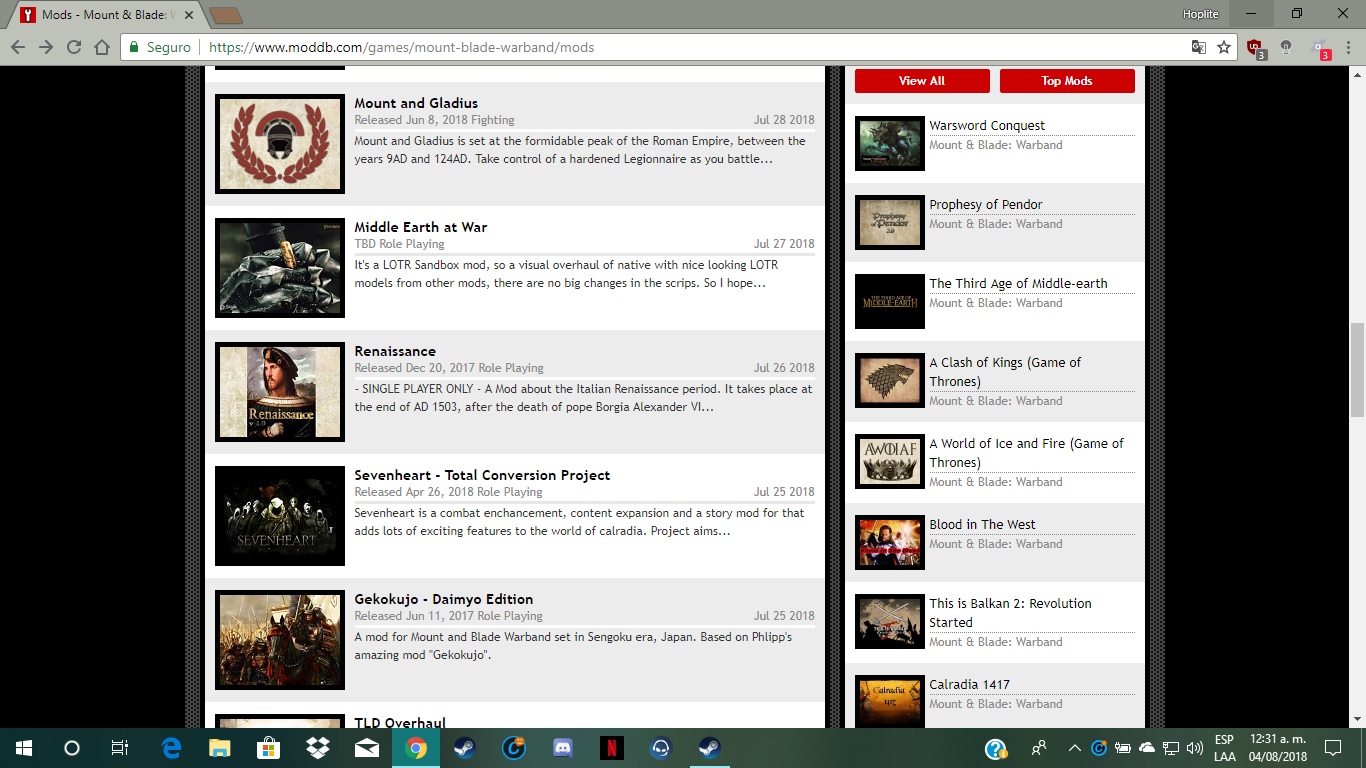Open Prophesy of Pendor in sidebar
This screenshot has height=768, width=1366.
point(986,204)
